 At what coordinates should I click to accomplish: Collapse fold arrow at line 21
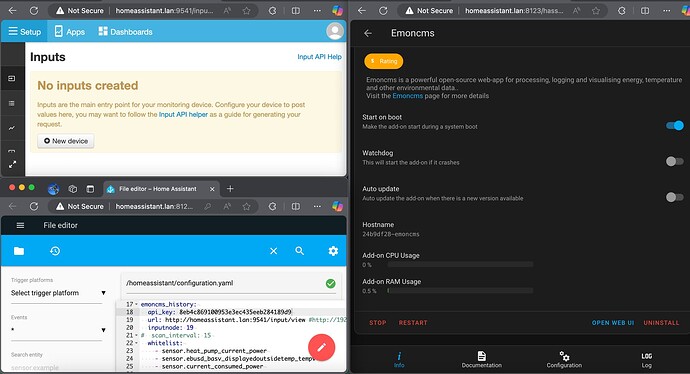(136, 335)
